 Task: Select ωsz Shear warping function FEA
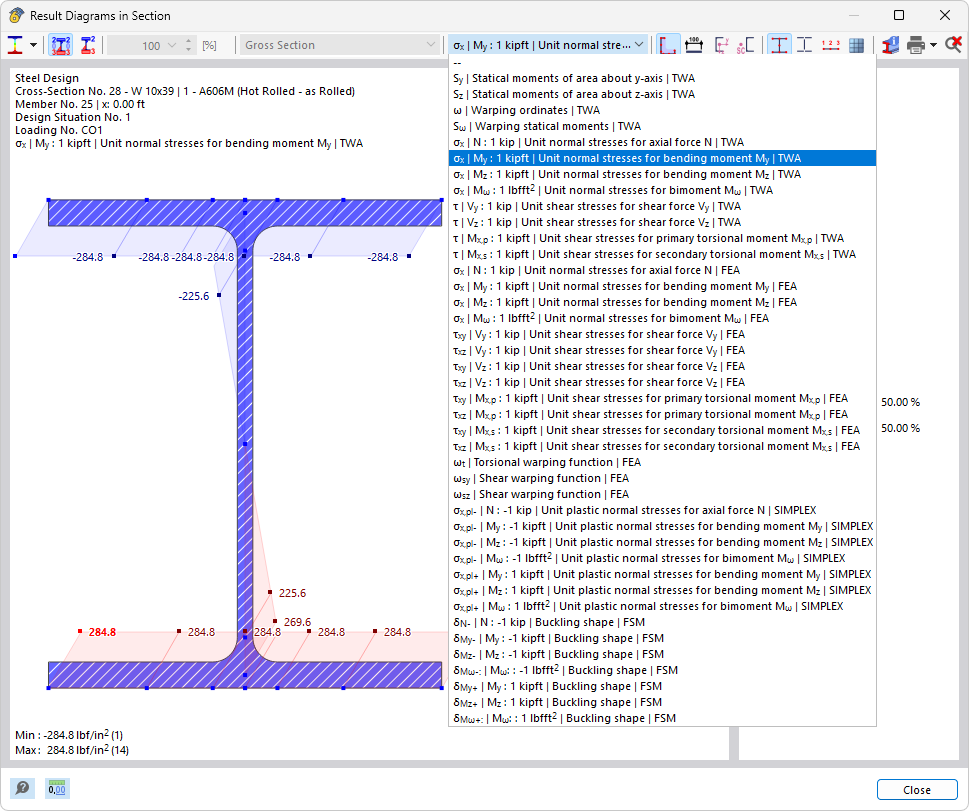(662, 495)
